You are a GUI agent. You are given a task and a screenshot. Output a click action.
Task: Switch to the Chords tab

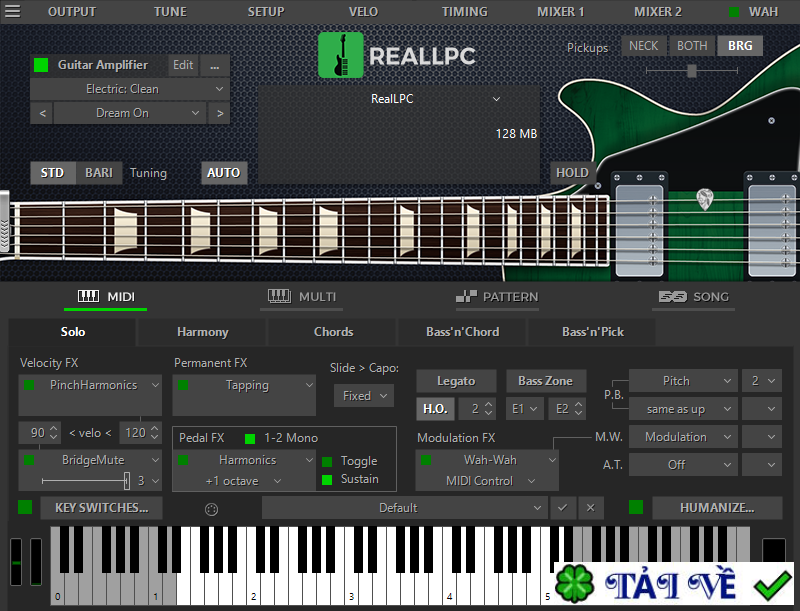[x=332, y=331]
